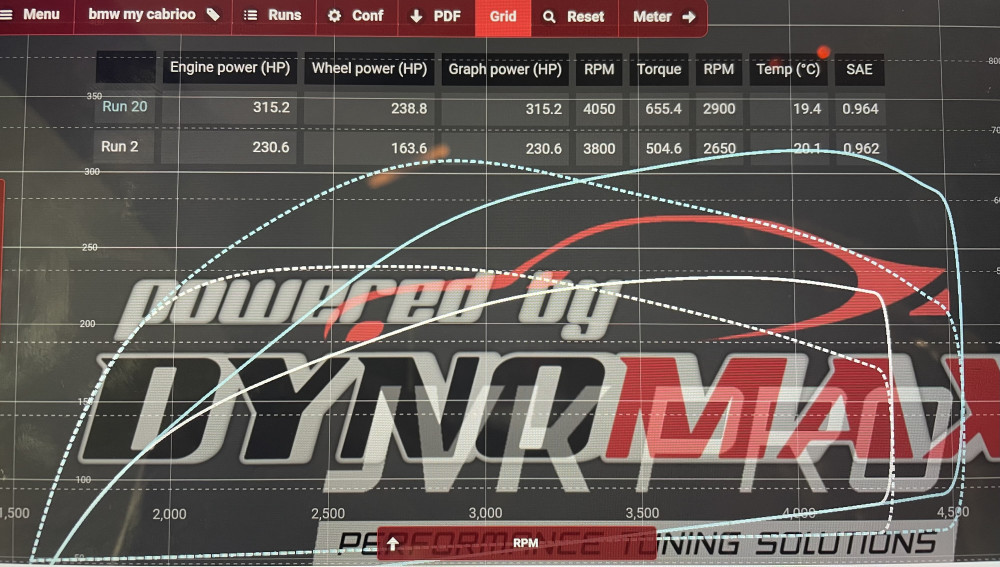1000x567 pixels.
Task: Toggle visibility of Run 20
Action: click(x=125, y=107)
